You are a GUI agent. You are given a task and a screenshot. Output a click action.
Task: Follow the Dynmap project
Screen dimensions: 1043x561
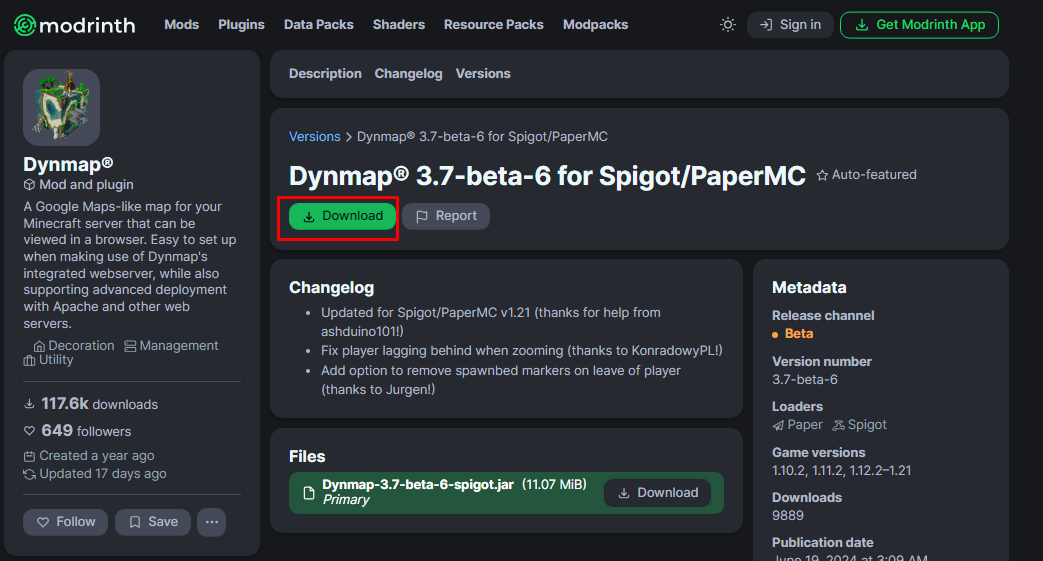click(65, 522)
